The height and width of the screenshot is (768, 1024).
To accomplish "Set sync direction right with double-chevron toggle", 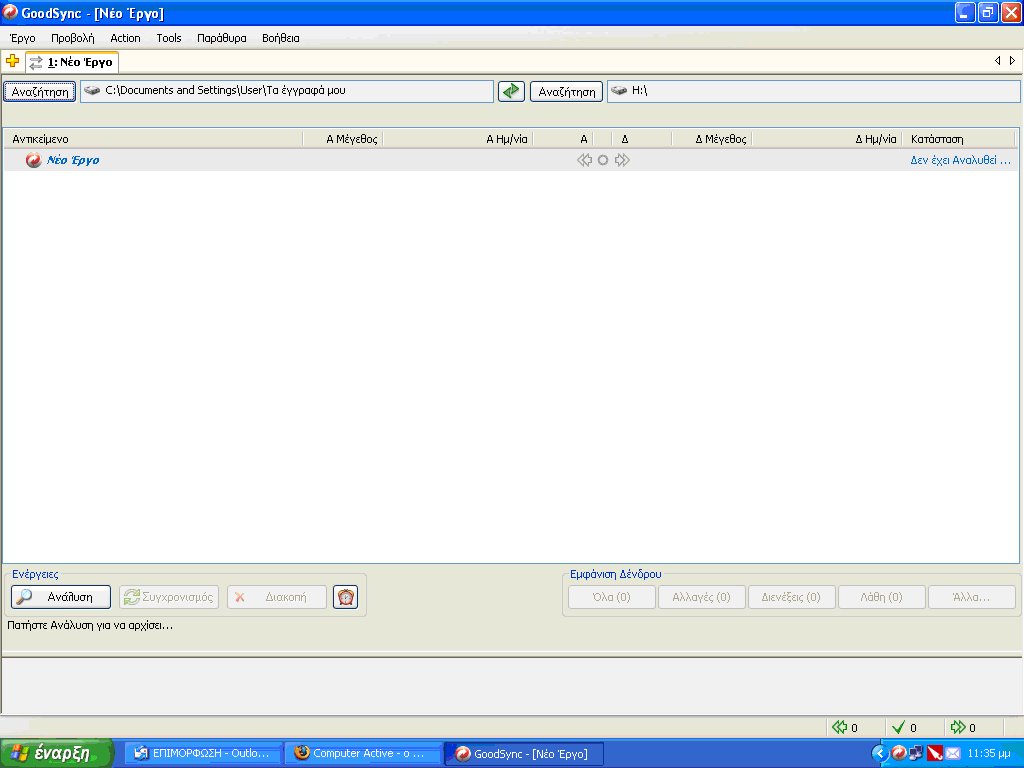I will 621,160.
